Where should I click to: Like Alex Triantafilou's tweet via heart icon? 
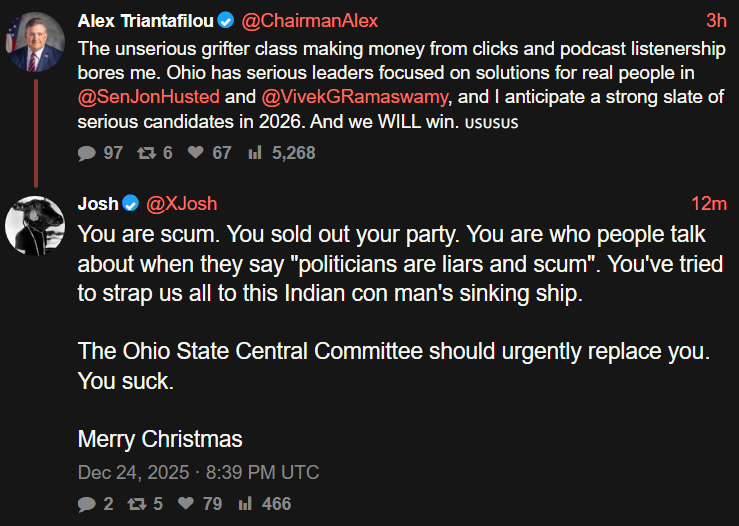pyautogui.click(x=195, y=153)
